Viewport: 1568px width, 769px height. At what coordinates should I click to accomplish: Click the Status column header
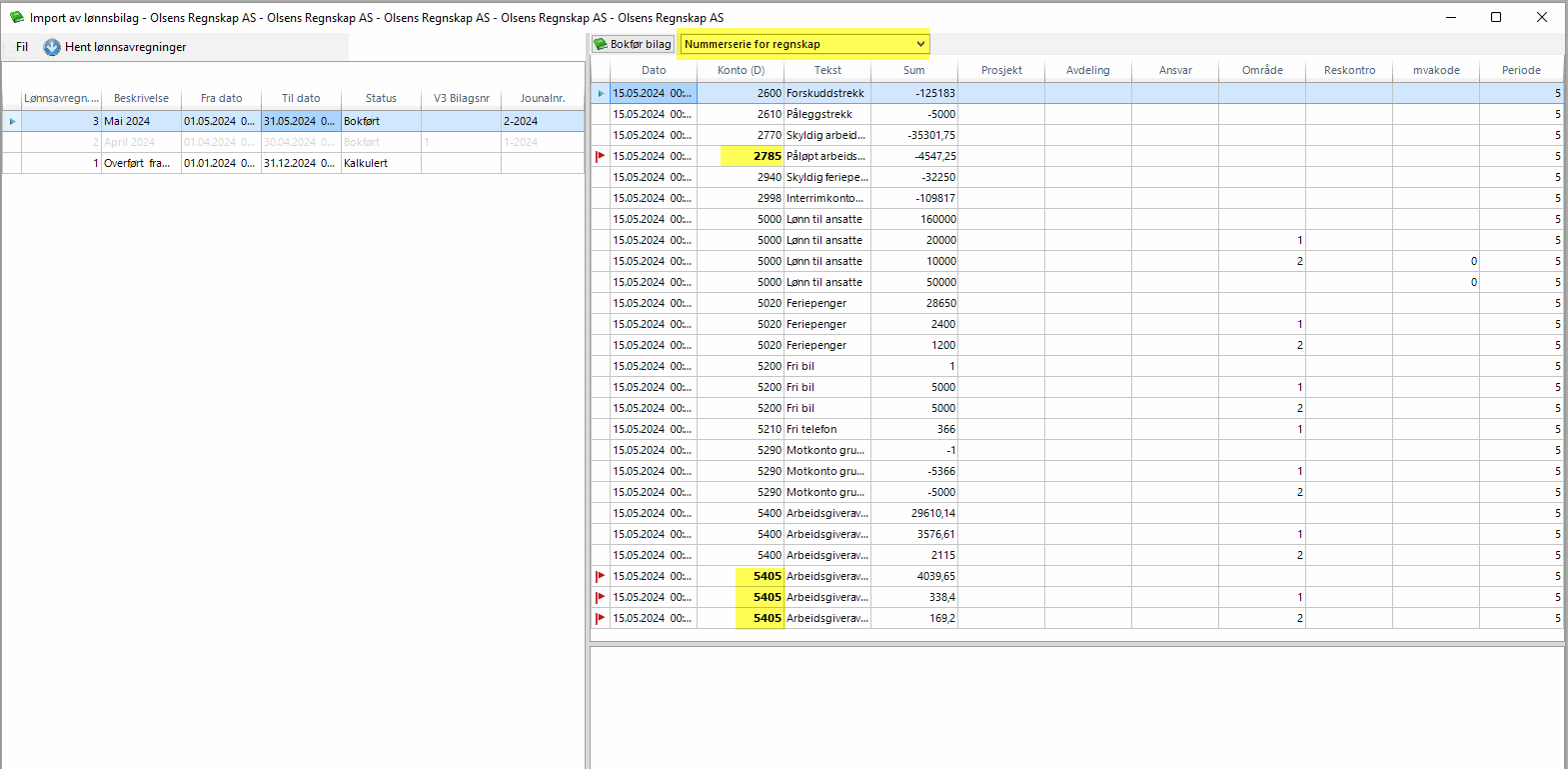click(381, 98)
